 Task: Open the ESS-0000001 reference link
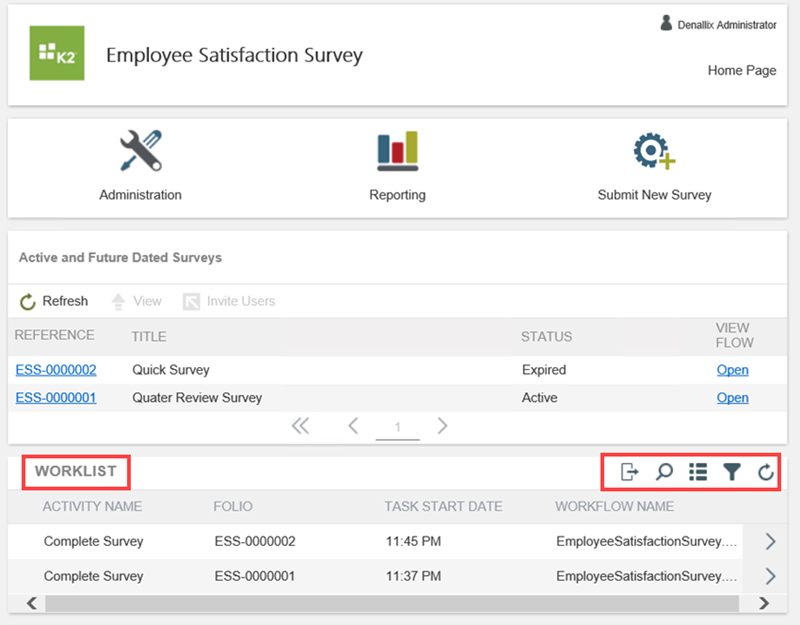click(56, 398)
